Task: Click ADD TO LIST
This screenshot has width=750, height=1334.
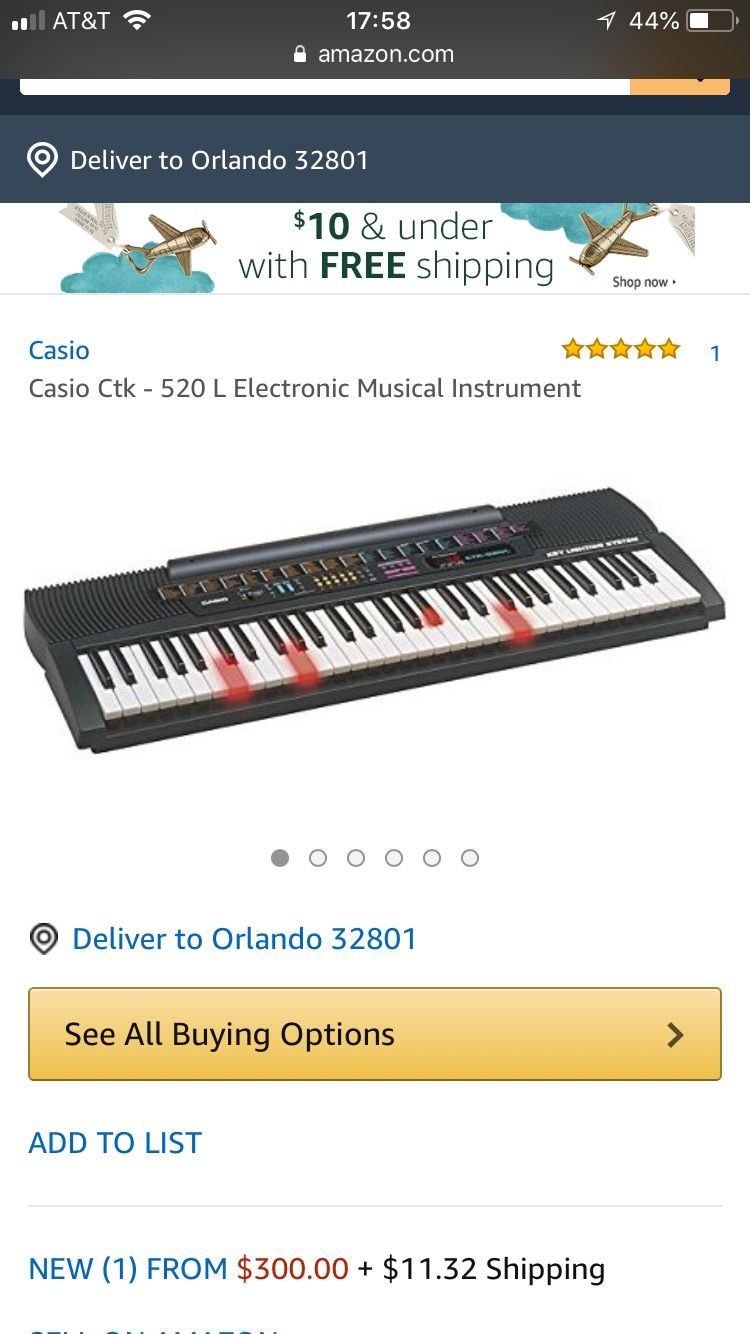Action: (115, 1143)
